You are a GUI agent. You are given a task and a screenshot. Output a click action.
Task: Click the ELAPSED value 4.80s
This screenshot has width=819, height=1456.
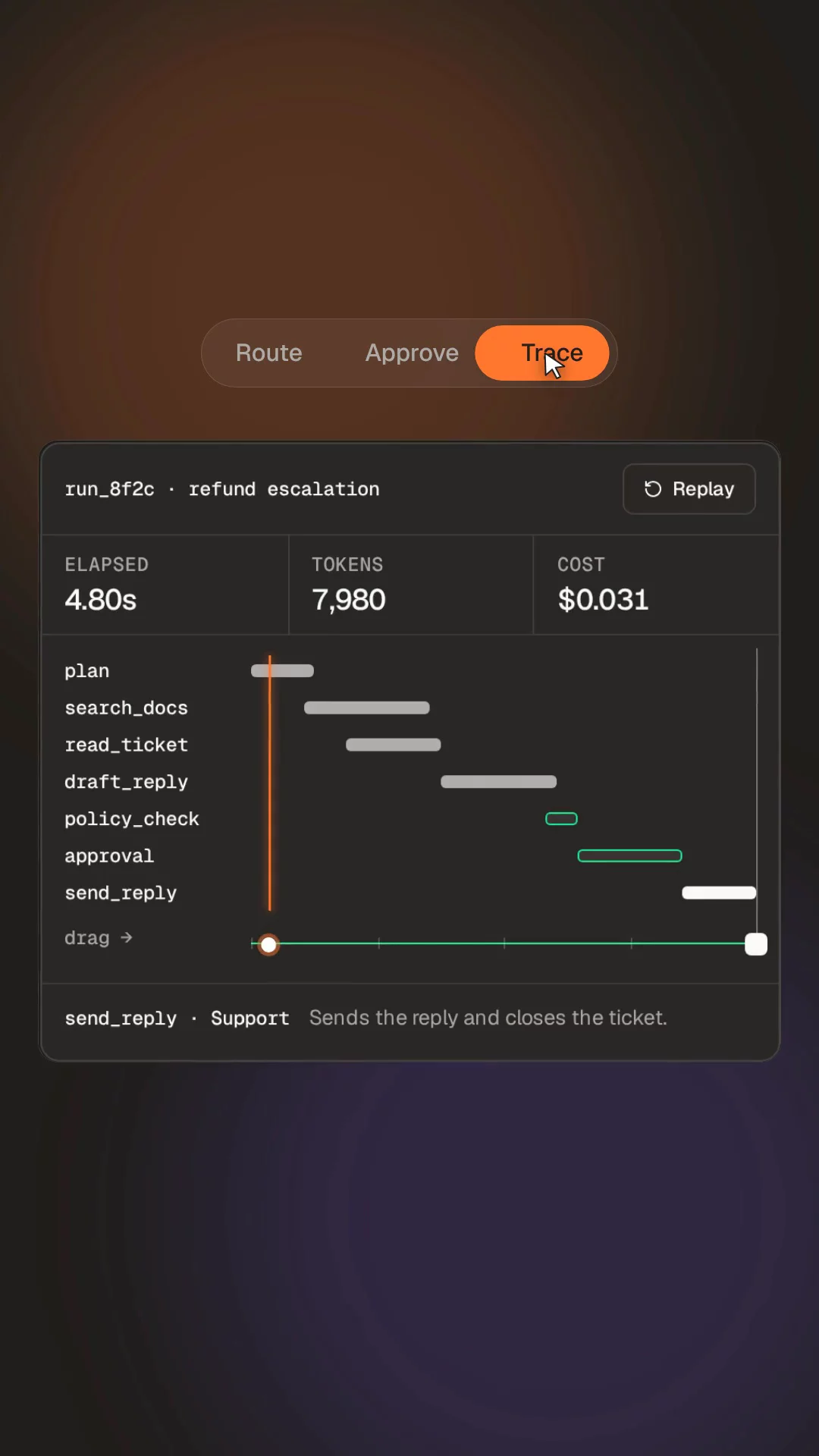click(100, 600)
